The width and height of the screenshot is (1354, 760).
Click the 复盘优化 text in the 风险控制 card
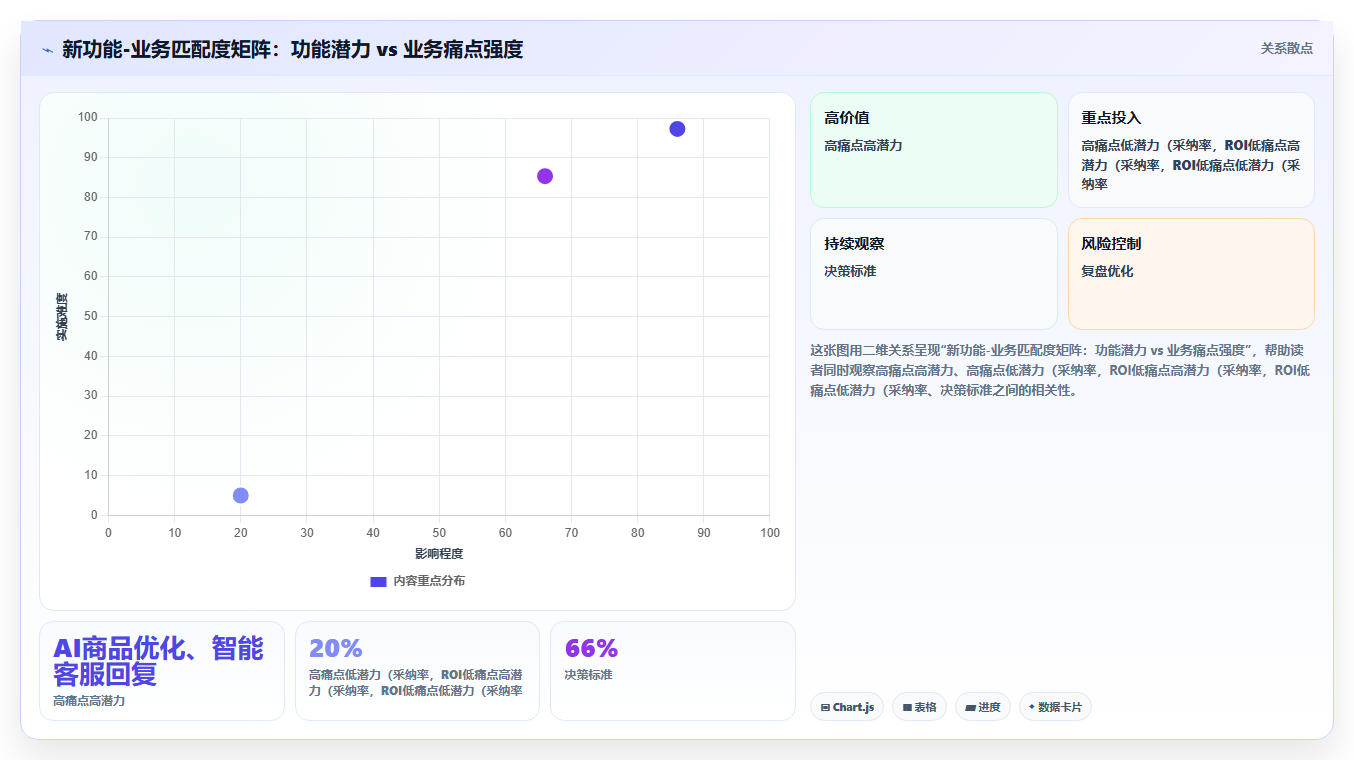[x=1107, y=271]
